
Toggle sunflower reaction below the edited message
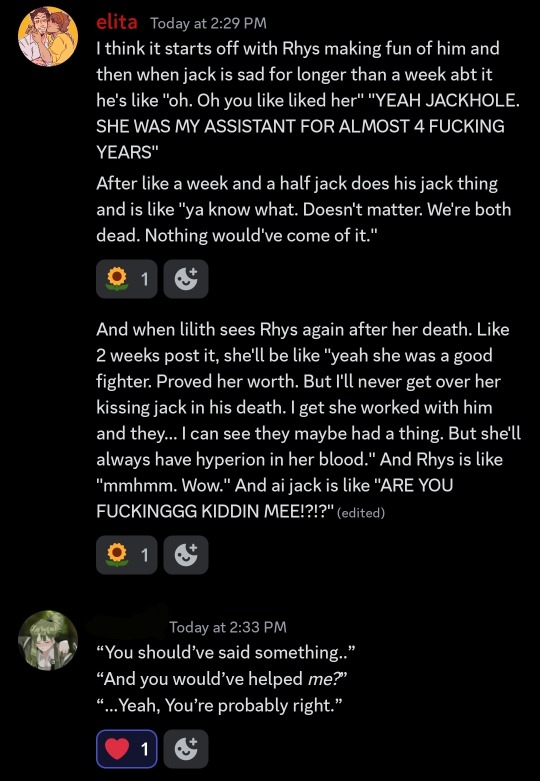point(127,554)
